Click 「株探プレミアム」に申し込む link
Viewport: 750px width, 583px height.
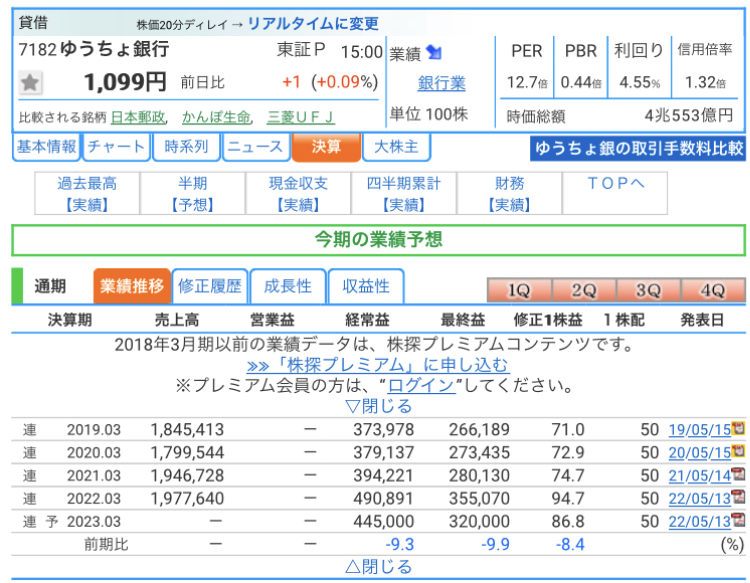click(378, 365)
